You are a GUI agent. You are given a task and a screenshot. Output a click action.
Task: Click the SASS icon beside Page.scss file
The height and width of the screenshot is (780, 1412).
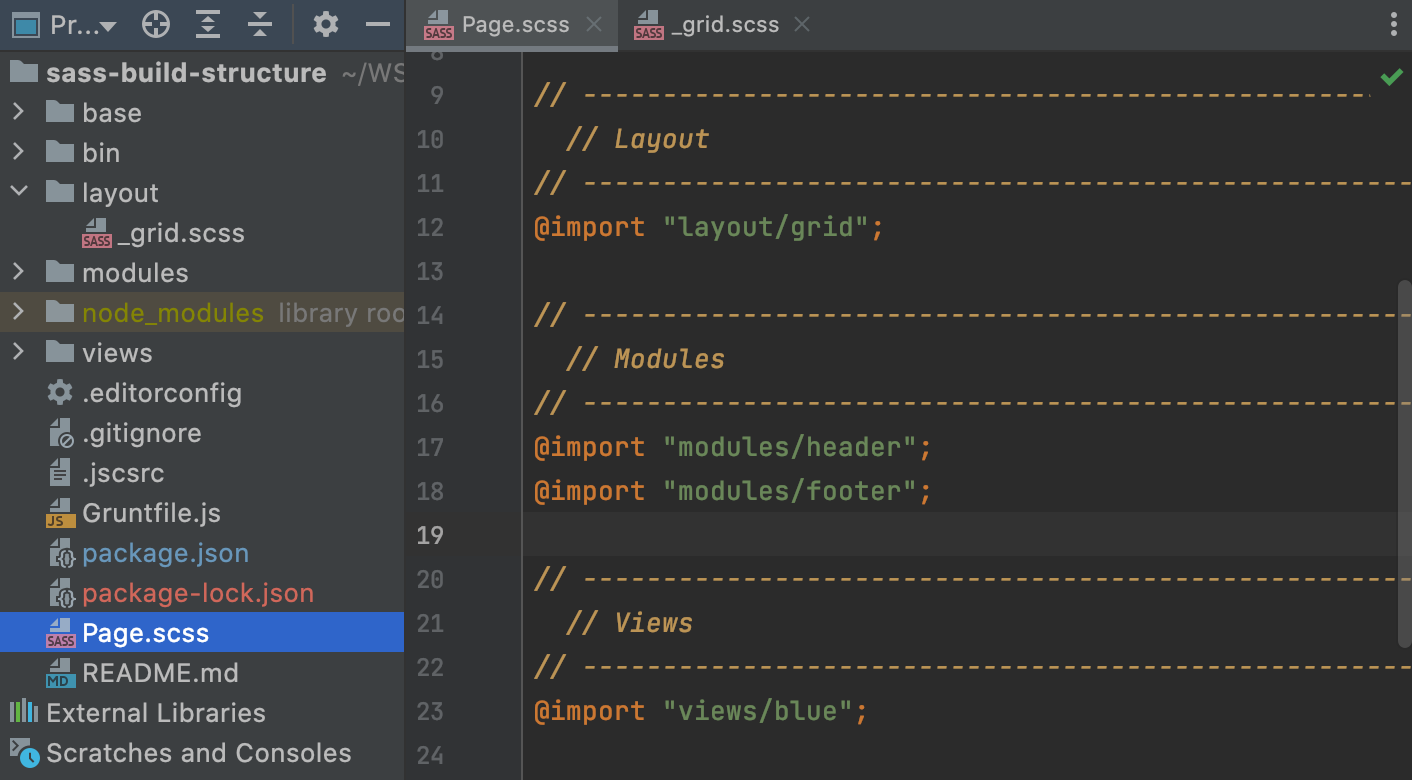pyautogui.click(x=60, y=632)
